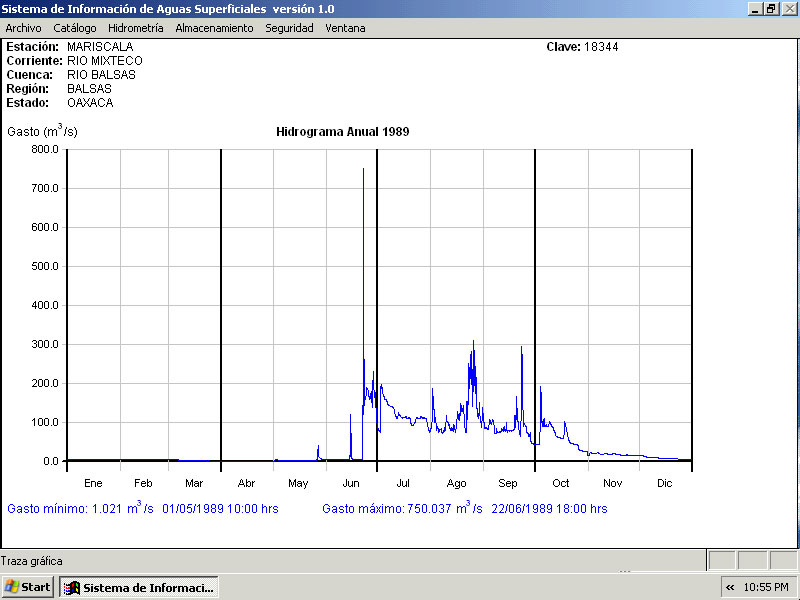This screenshot has height=600, width=800.
Task: Select the Sistema de Informaci... taskbar button
Action: (139, 587)
